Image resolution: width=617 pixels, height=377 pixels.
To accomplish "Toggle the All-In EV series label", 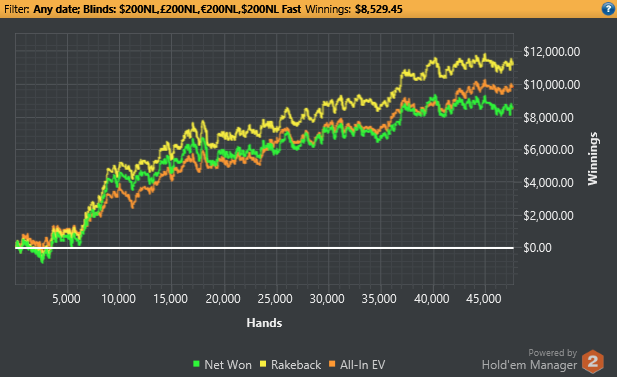I will tap(362, 365).
